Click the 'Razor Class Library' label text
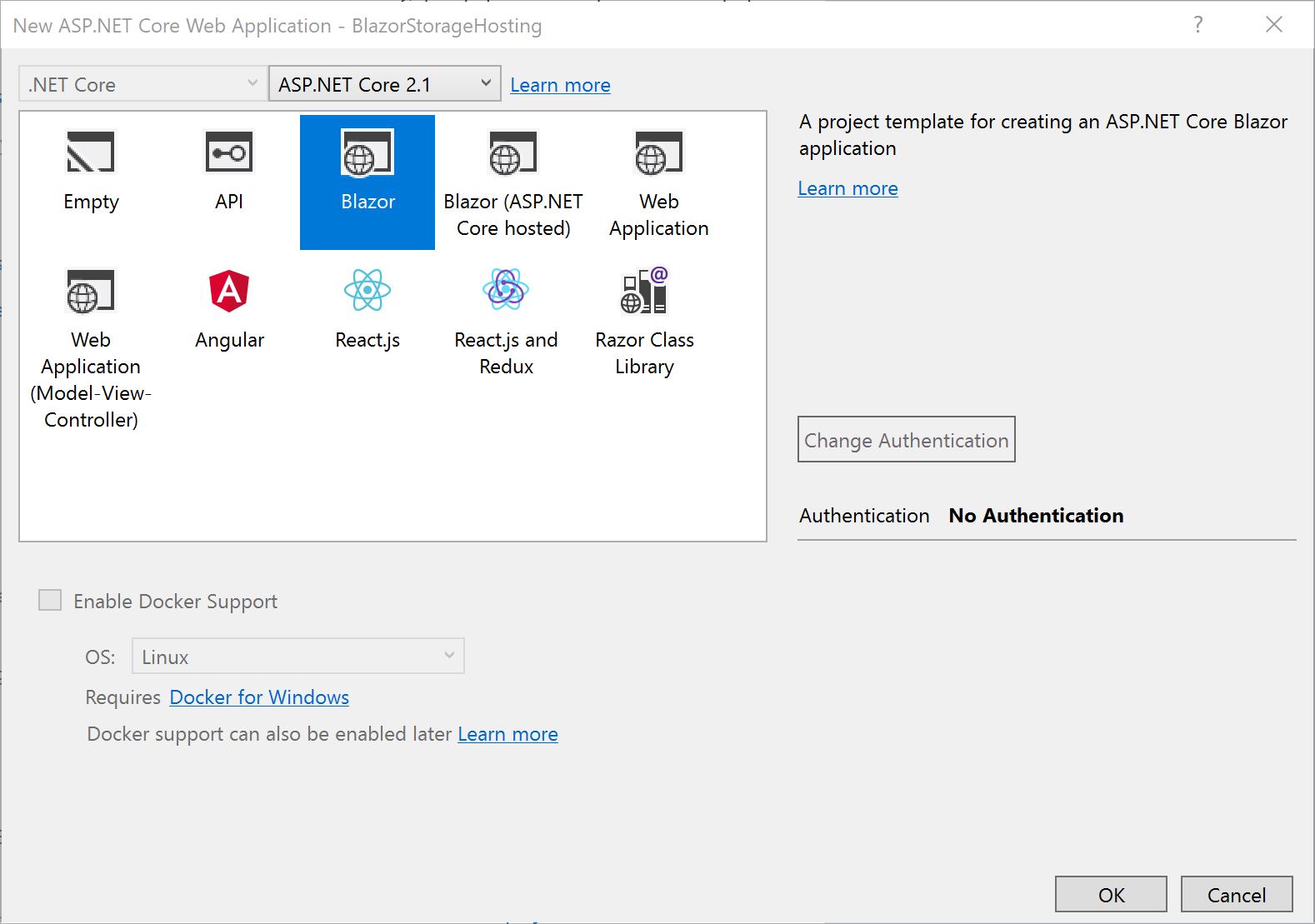This screenshot has width=1315, height=924. click(x=644, y=353)
